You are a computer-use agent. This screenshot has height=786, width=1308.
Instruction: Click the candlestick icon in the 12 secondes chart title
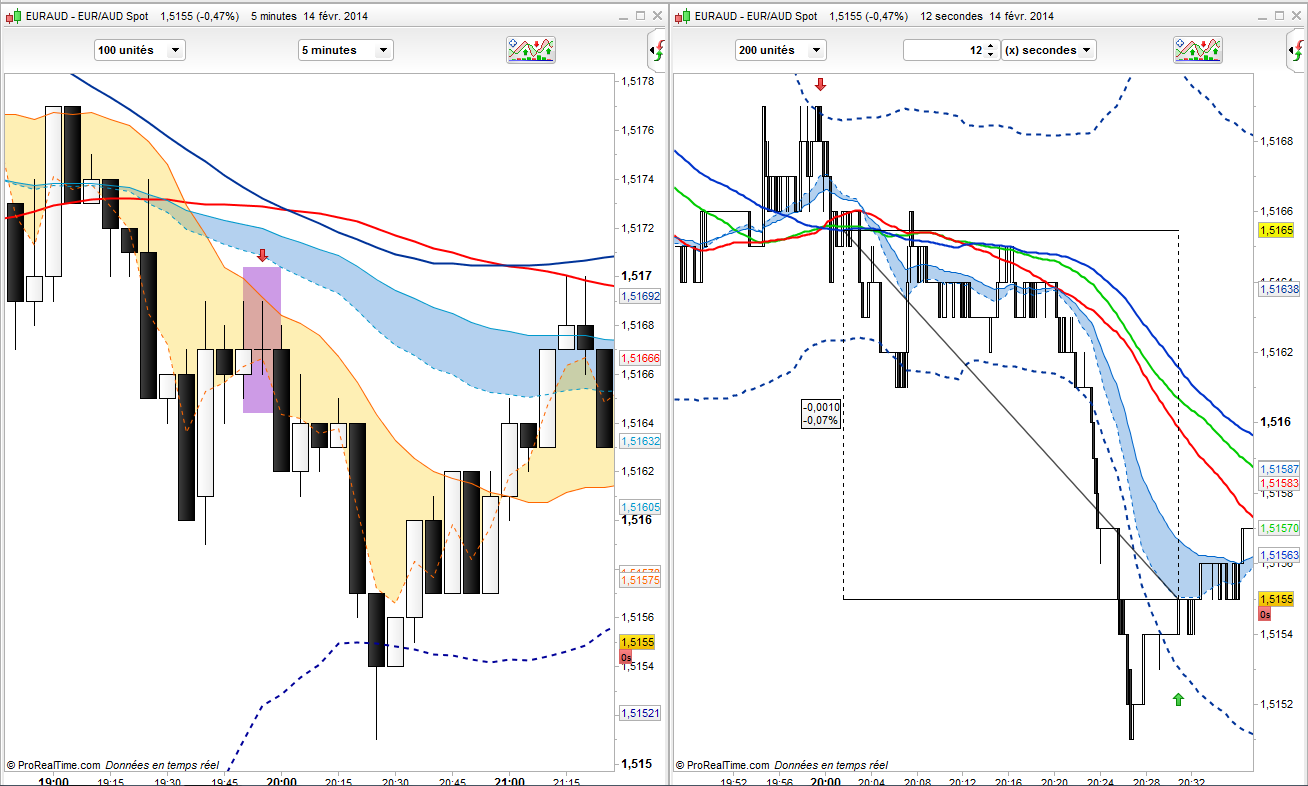click(x=682, y=16)
